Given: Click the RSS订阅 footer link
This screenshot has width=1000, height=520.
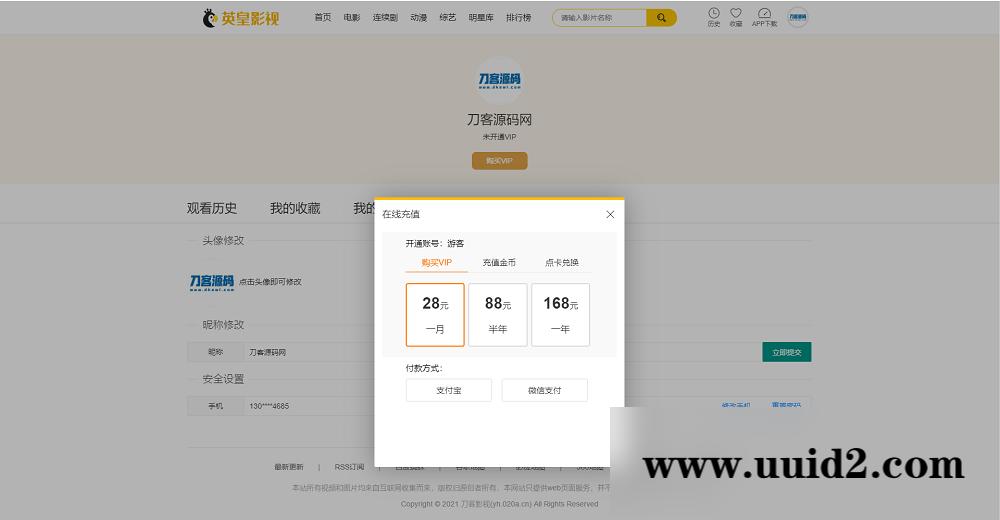Looking at the screenshot, I should click(x=349, y=467).
